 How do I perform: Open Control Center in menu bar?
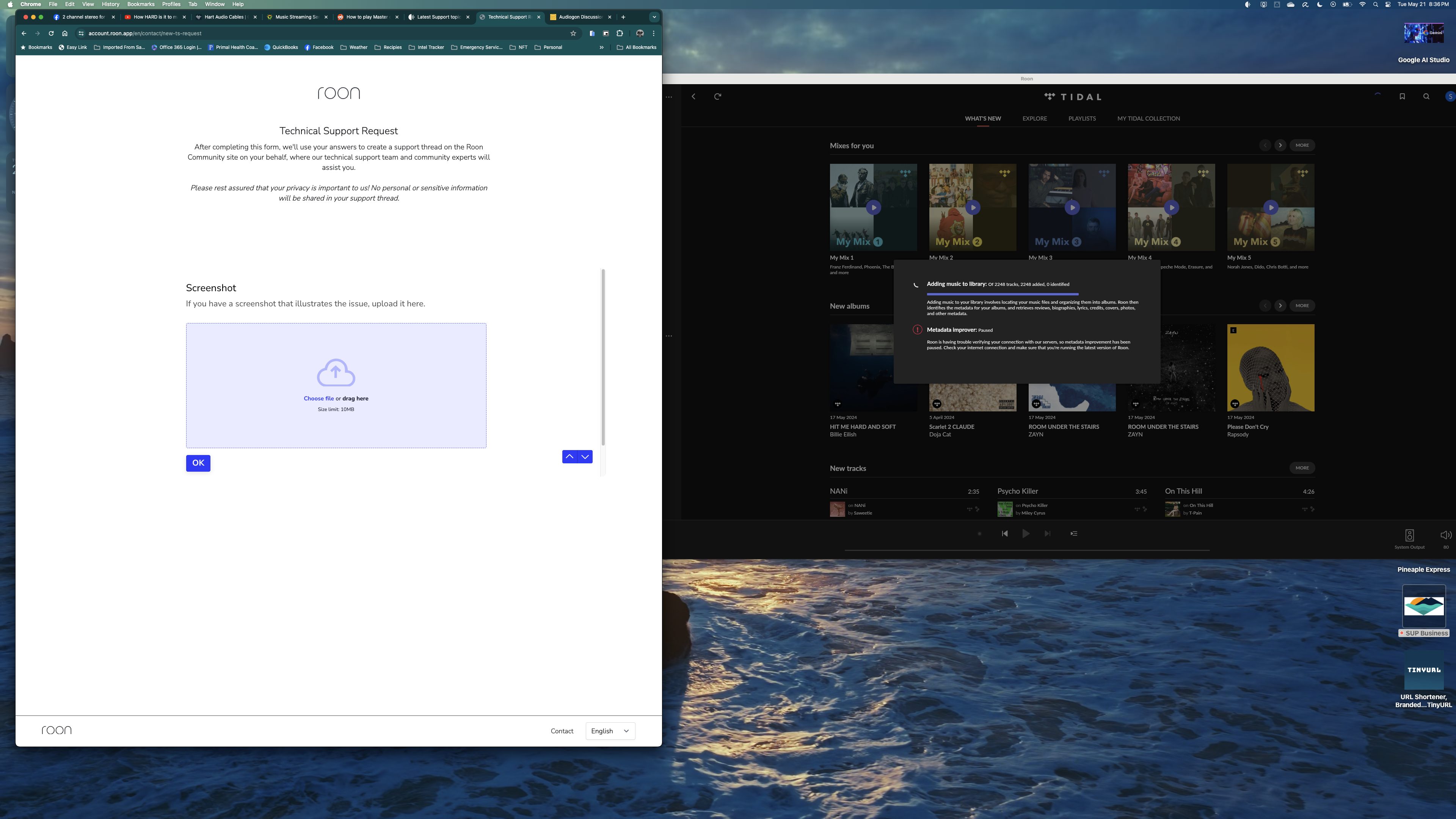pos(1388,4)
